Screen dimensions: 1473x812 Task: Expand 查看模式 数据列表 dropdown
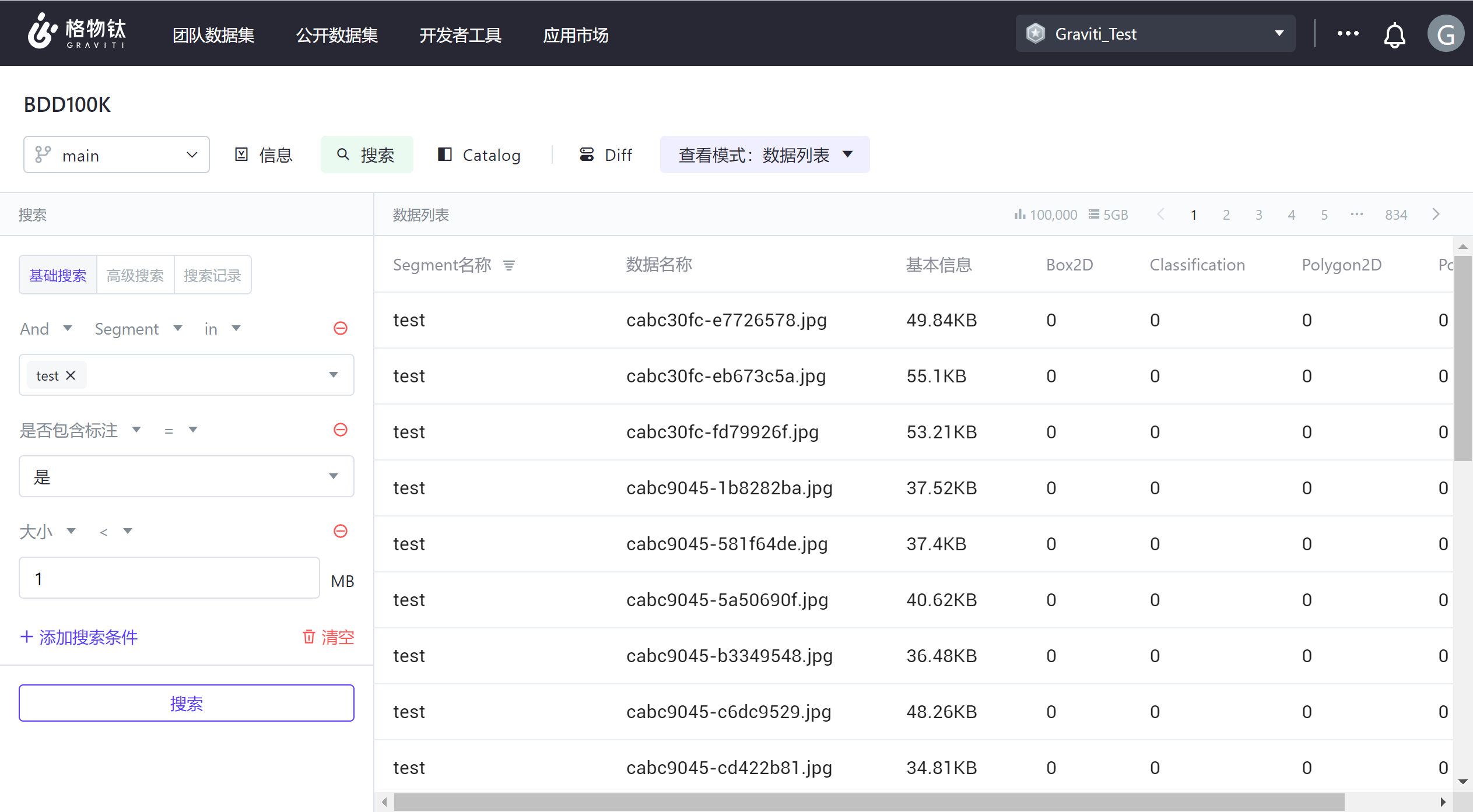point(764,155)
